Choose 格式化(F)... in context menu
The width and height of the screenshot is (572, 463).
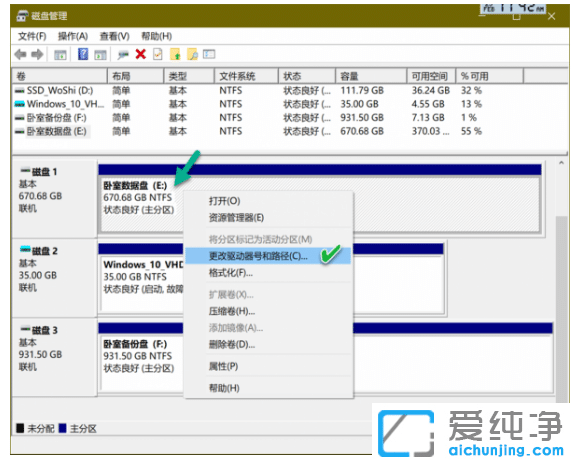pos(268,273)
